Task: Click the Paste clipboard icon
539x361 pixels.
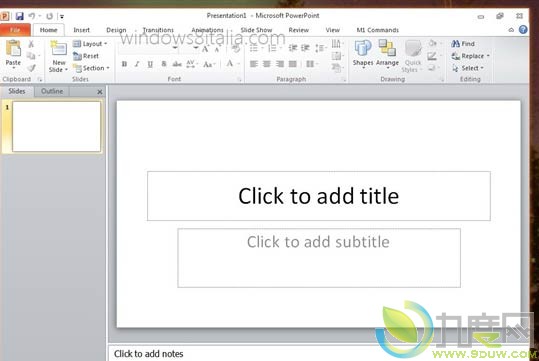Action: [x=13, y=48]
